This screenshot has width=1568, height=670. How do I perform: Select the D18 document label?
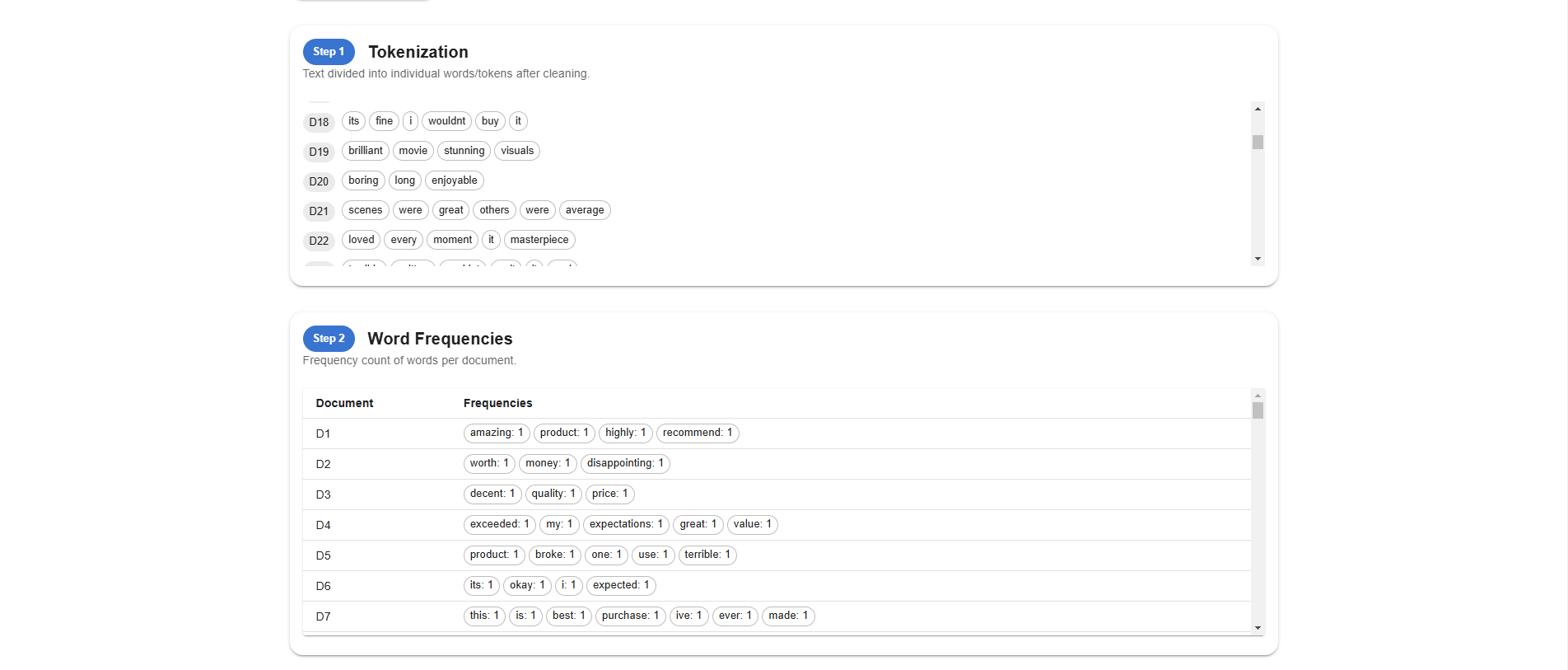[x=319, y=122]
